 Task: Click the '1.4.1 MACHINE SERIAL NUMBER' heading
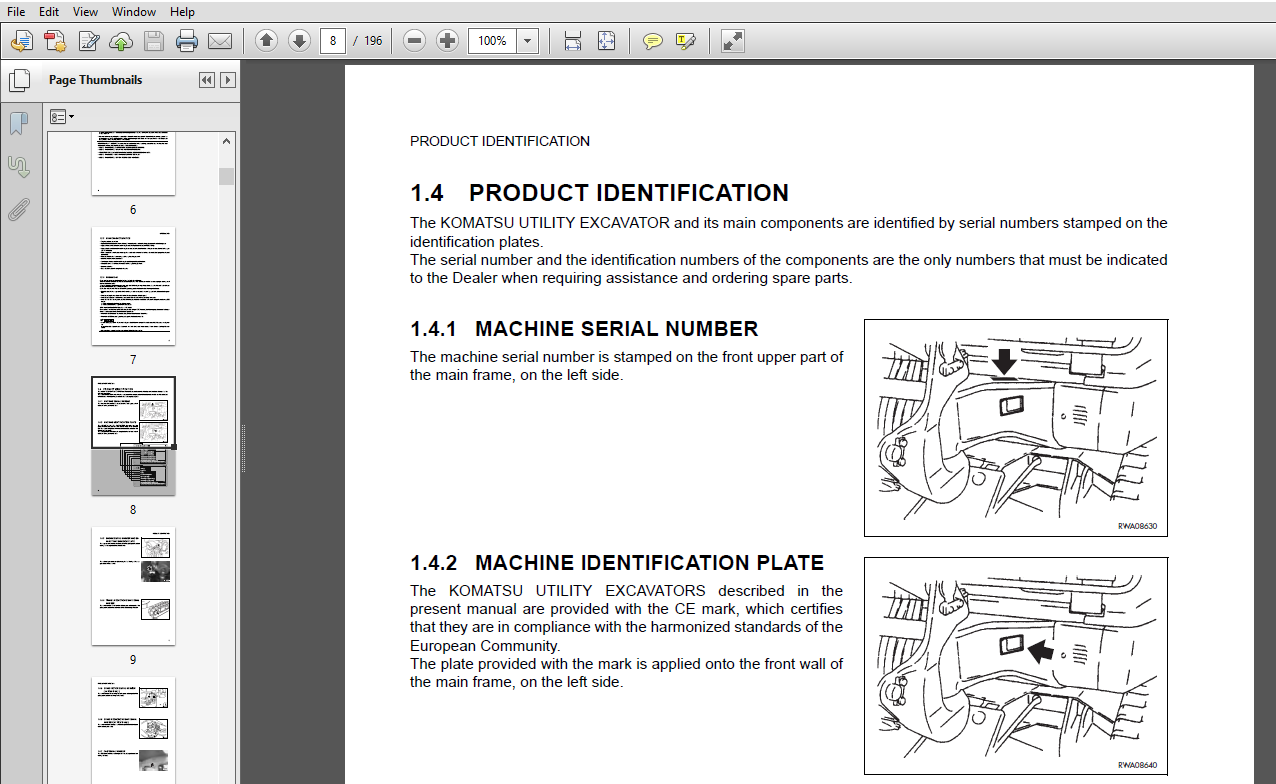(x=584, y=329)
